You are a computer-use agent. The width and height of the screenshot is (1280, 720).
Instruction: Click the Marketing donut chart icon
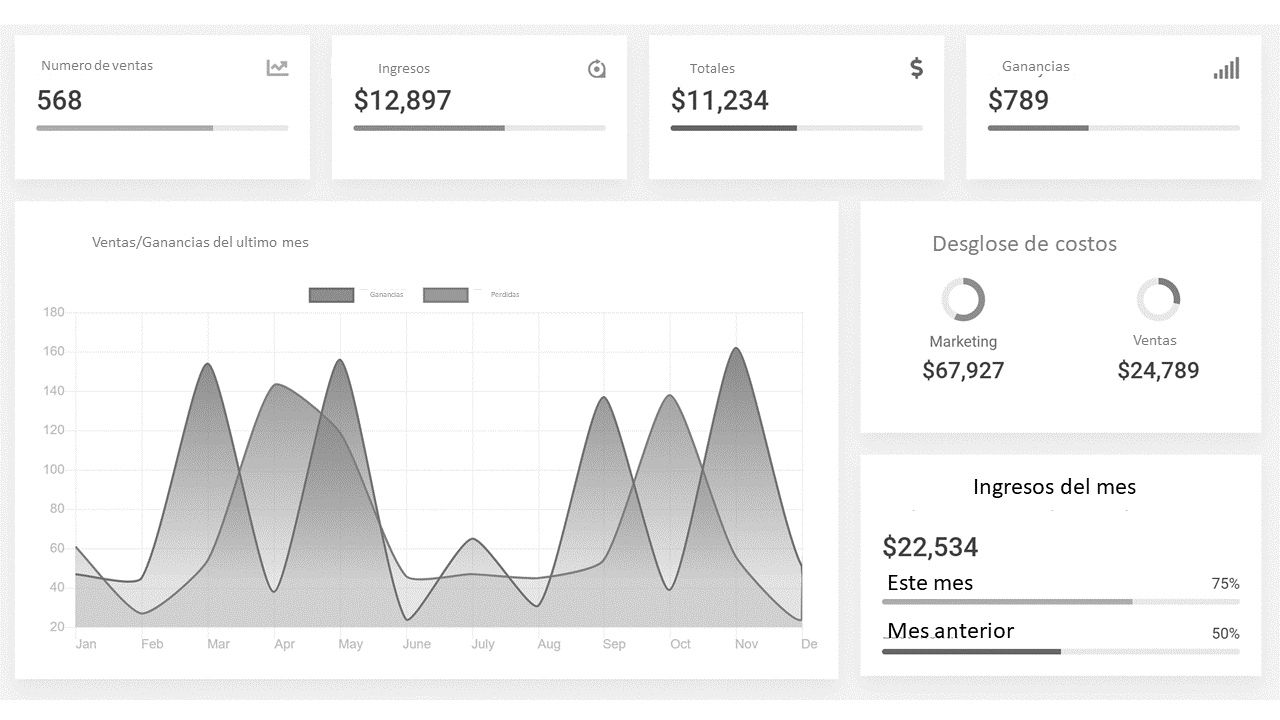point(963,300)
